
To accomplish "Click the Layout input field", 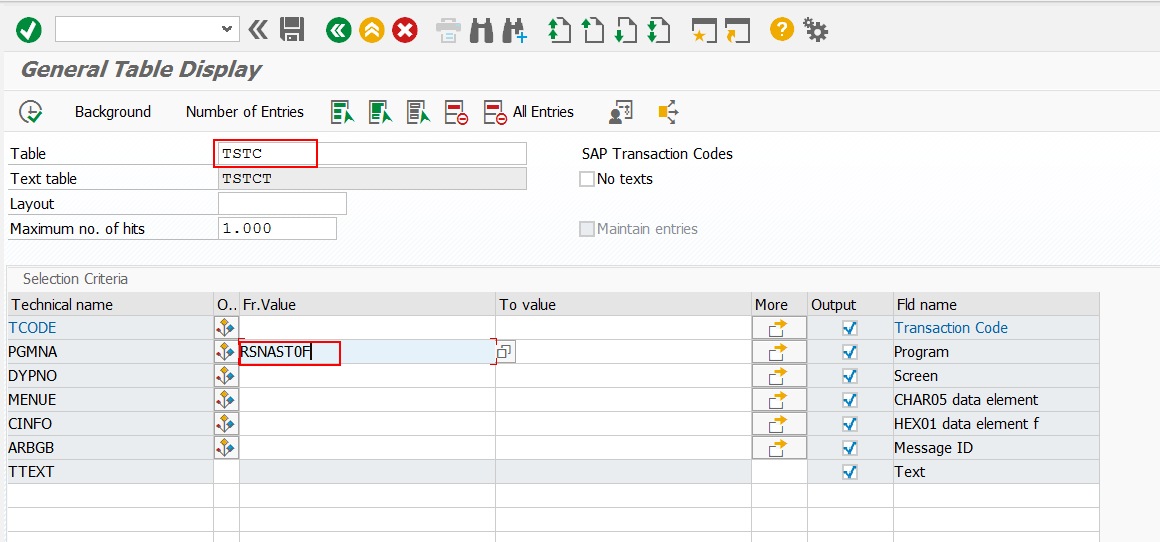I will click(x=283, y=203).
